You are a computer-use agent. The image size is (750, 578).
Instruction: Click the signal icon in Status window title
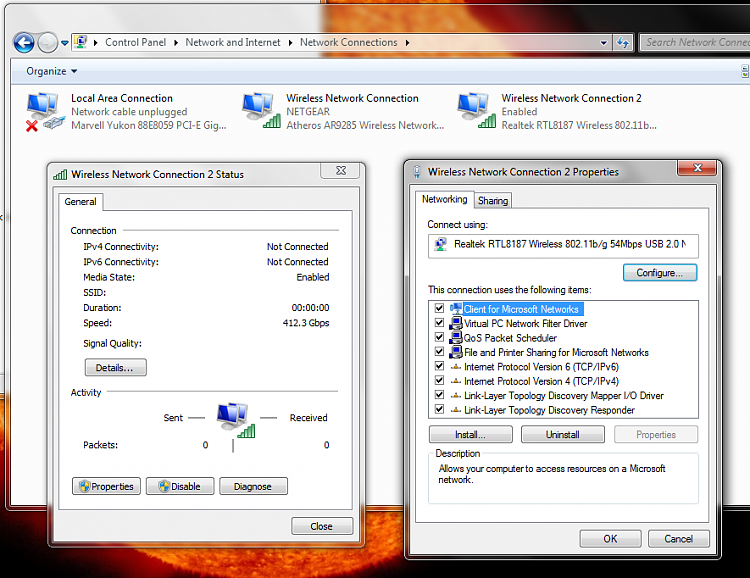(60, 175)
